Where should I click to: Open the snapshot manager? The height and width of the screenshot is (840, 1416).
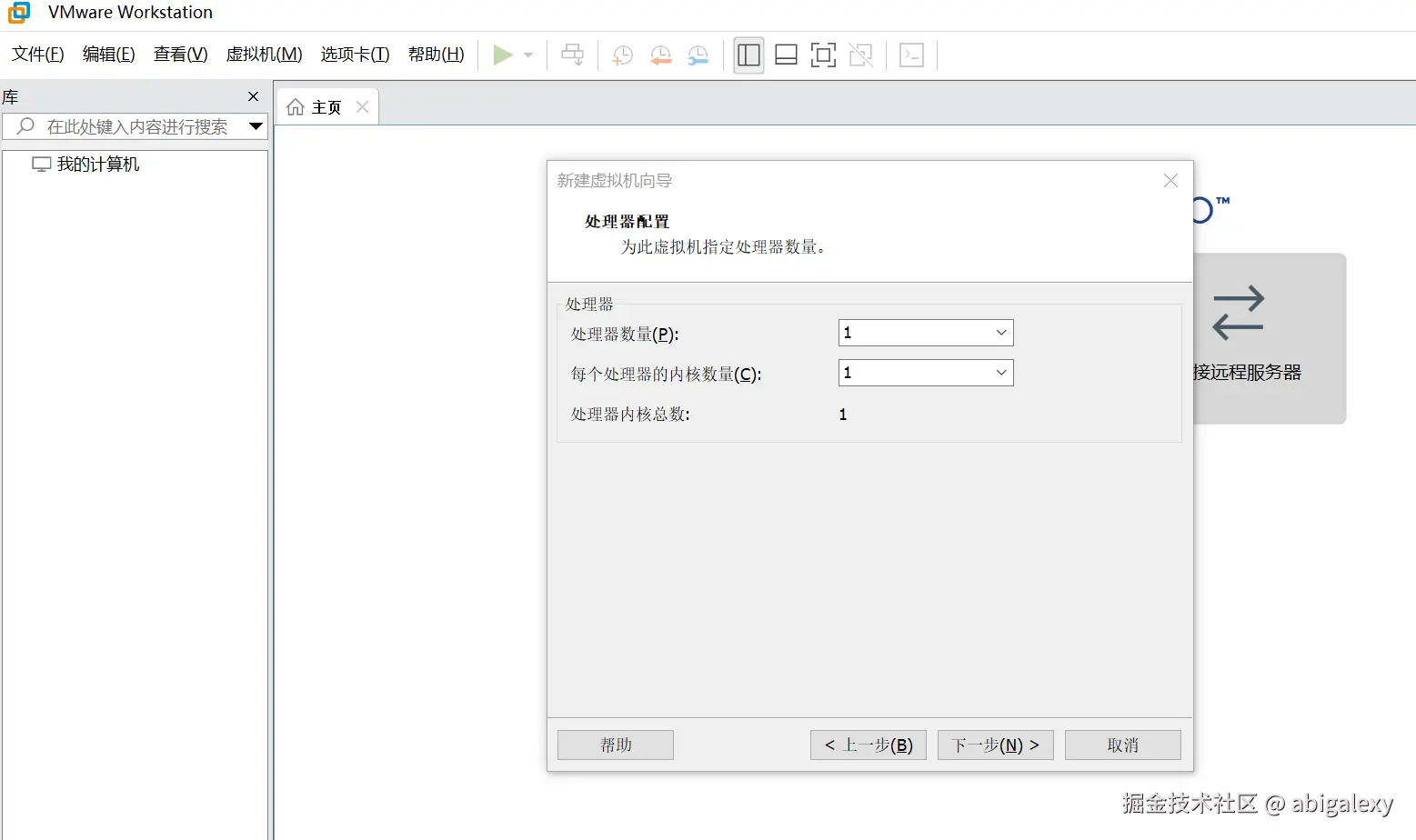point(698,55)
